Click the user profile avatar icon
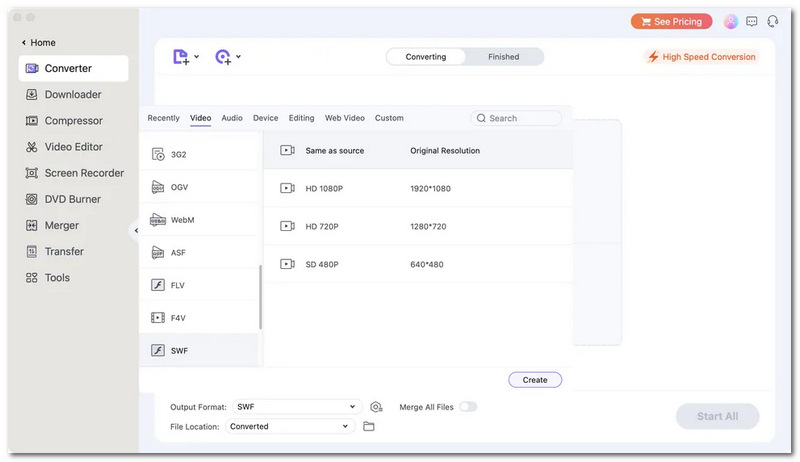Image resolution: width=800 pixels, height=462 pixels. click(731, 21)
